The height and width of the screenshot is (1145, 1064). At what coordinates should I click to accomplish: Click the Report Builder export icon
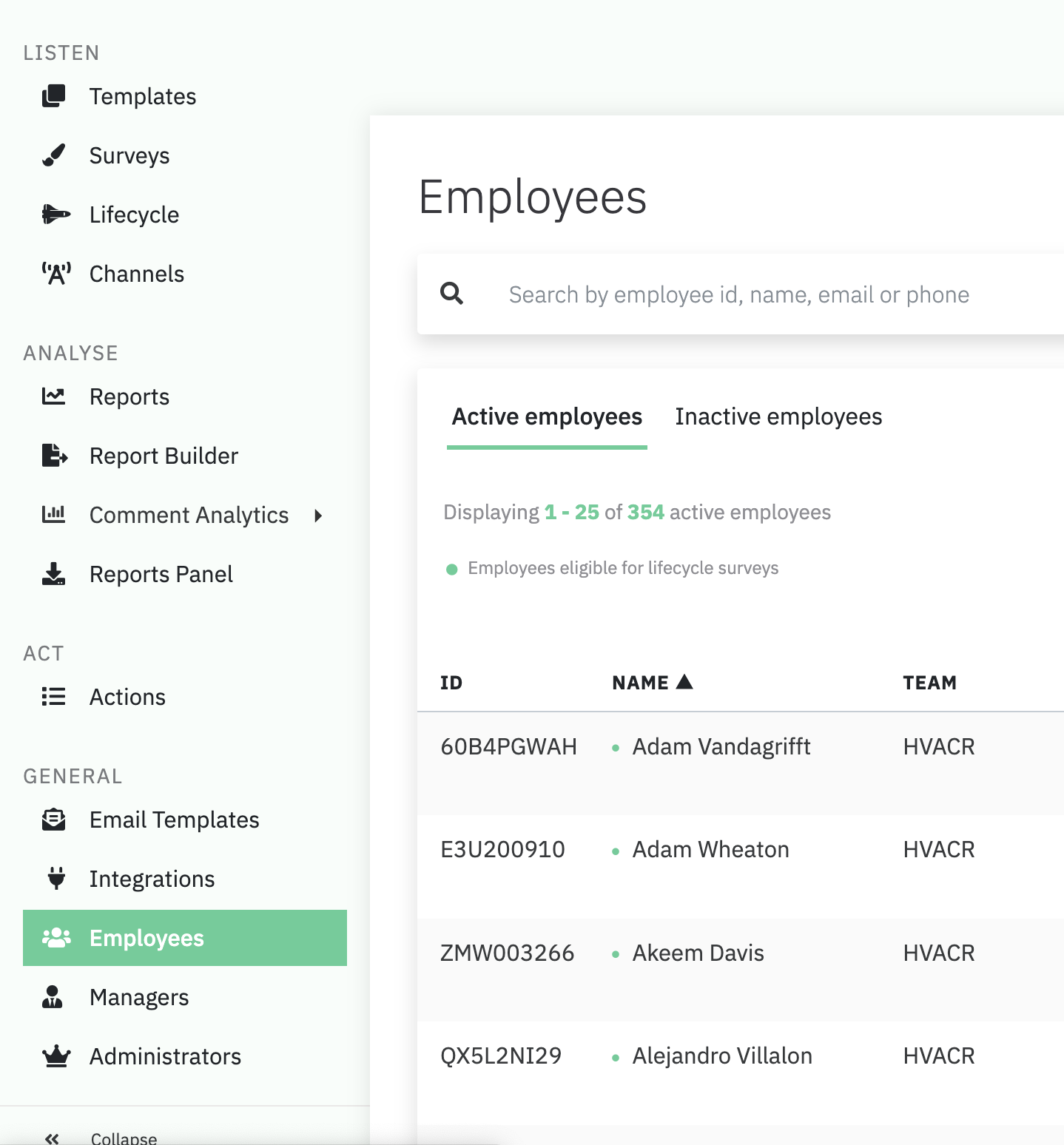click(54, 456)
